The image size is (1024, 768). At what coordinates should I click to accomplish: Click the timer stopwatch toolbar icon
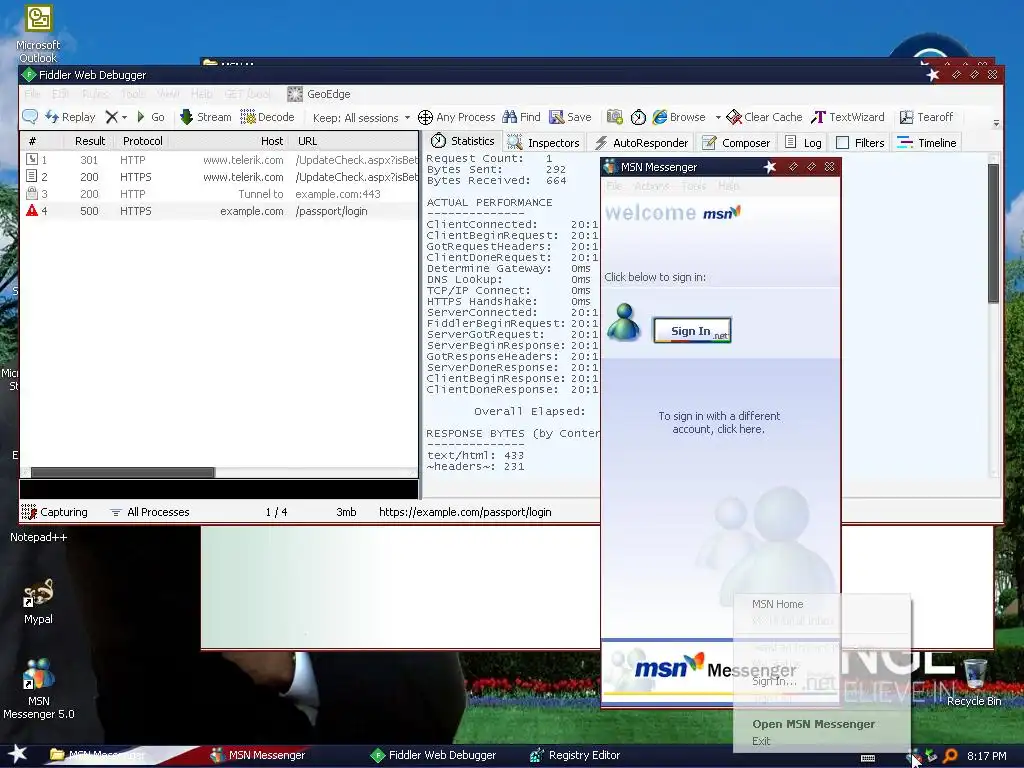click(x=638, y=118)
